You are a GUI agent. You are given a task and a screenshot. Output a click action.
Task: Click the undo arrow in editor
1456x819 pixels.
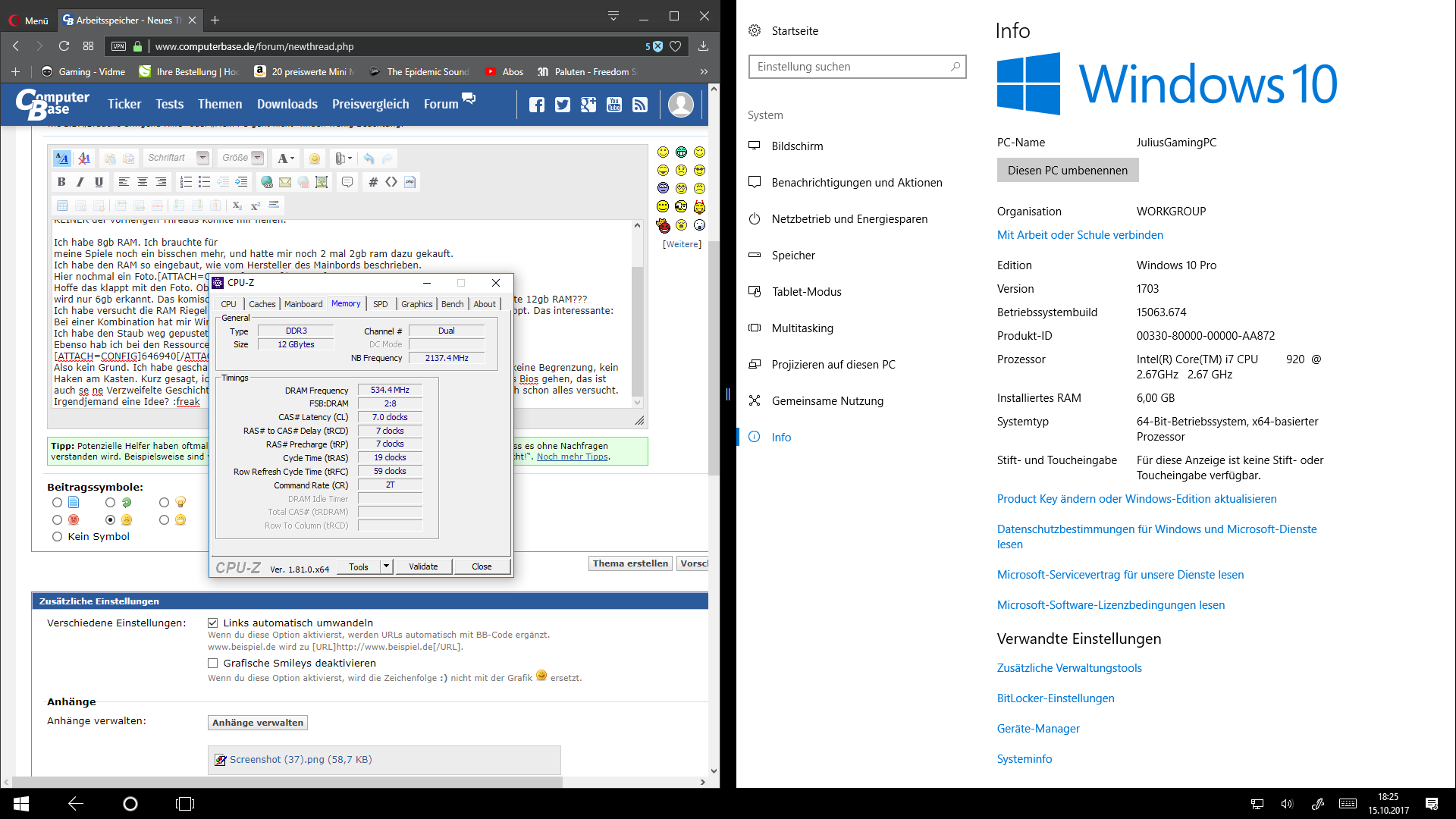(x=369, y=158)
